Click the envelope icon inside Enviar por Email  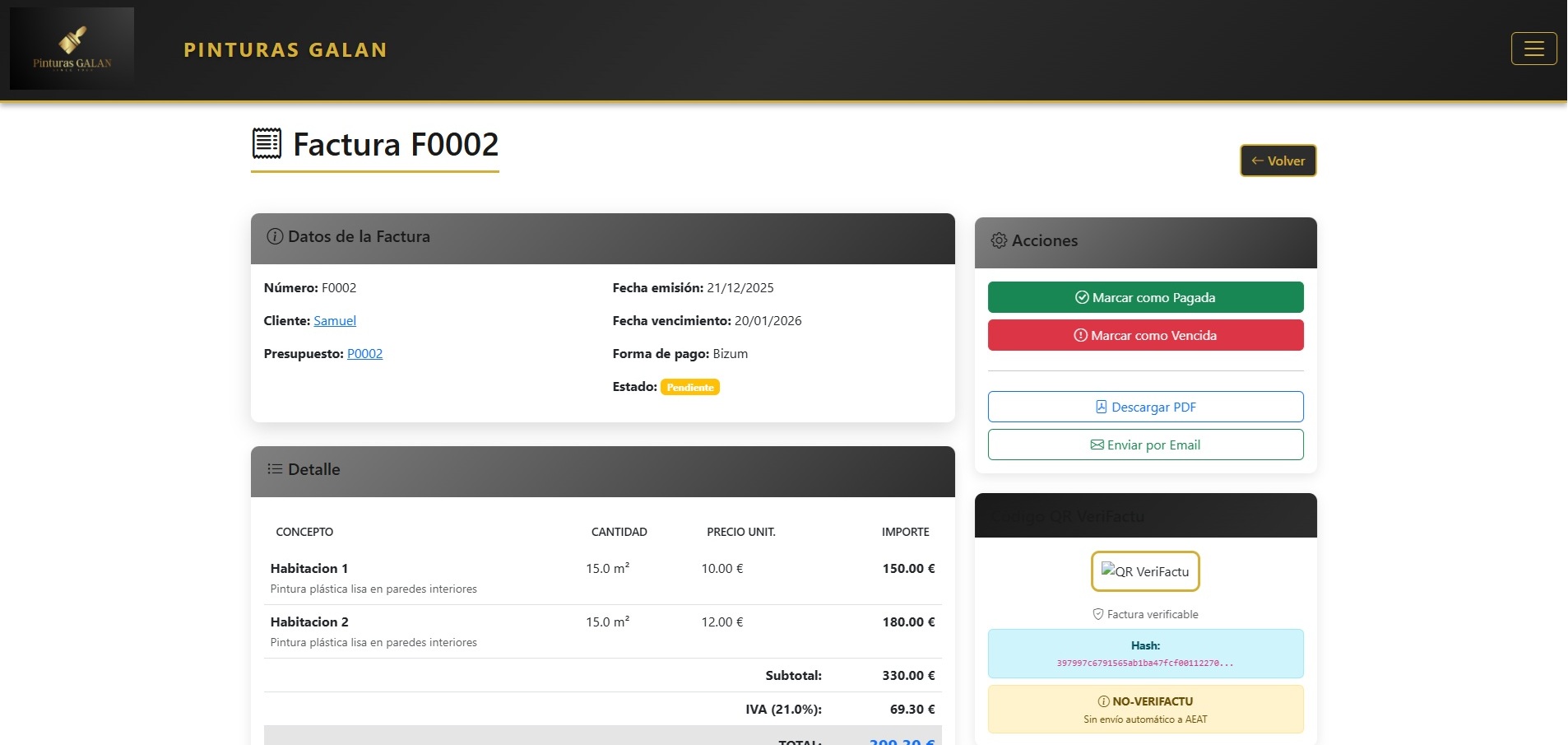point(1097,445)
